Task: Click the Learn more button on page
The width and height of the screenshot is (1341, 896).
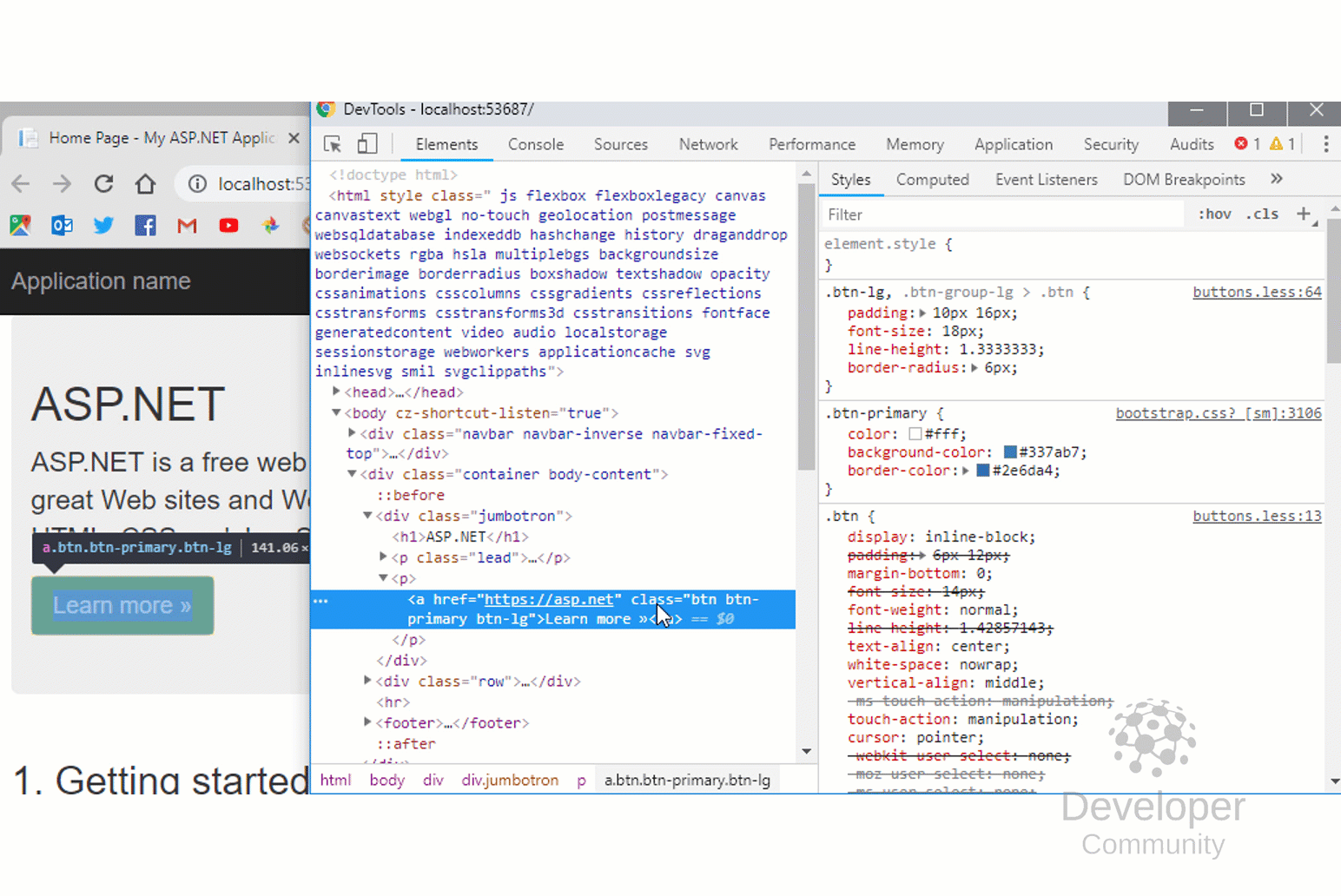Action: pyautogui.click(x=122, y=605)
